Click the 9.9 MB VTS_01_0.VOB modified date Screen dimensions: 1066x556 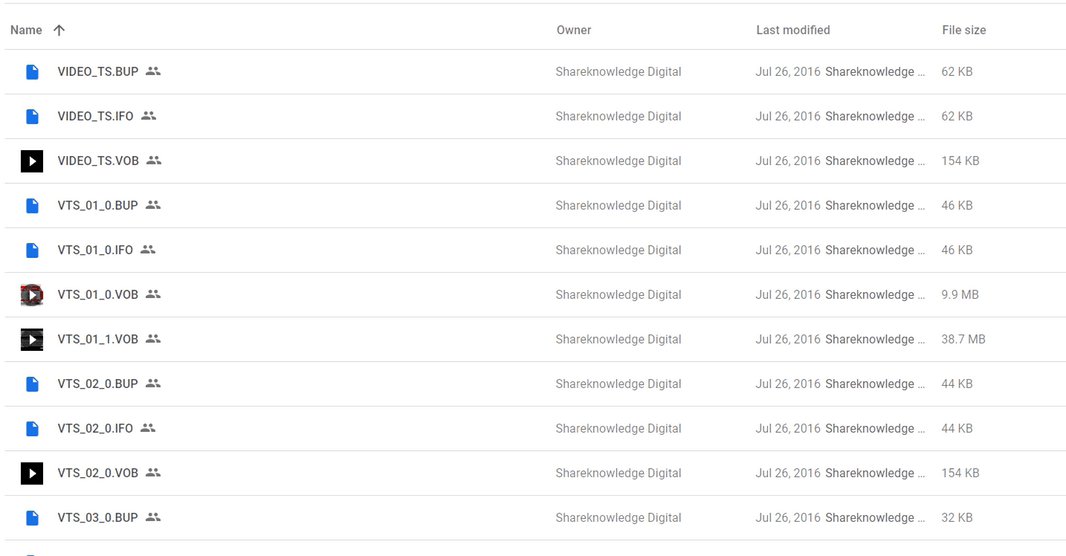tap(788, 295)
